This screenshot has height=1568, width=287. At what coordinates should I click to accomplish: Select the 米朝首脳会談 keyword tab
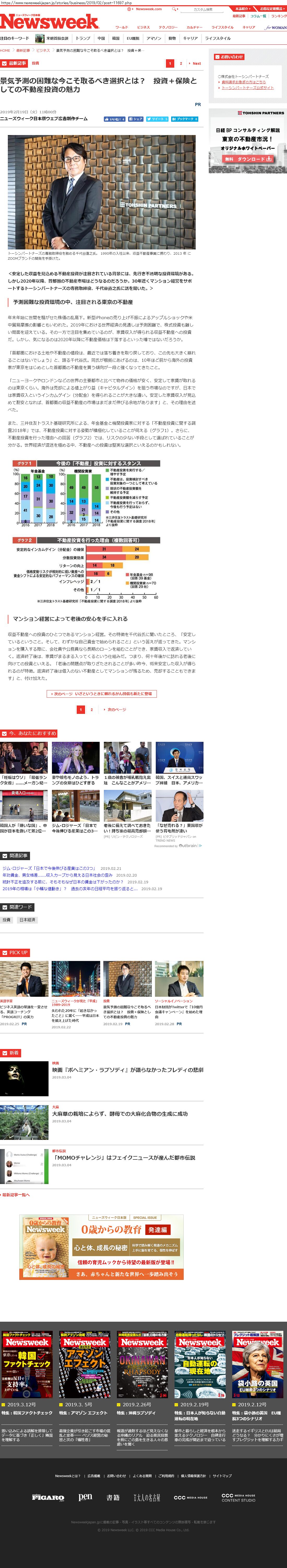[x=52, y=38]
